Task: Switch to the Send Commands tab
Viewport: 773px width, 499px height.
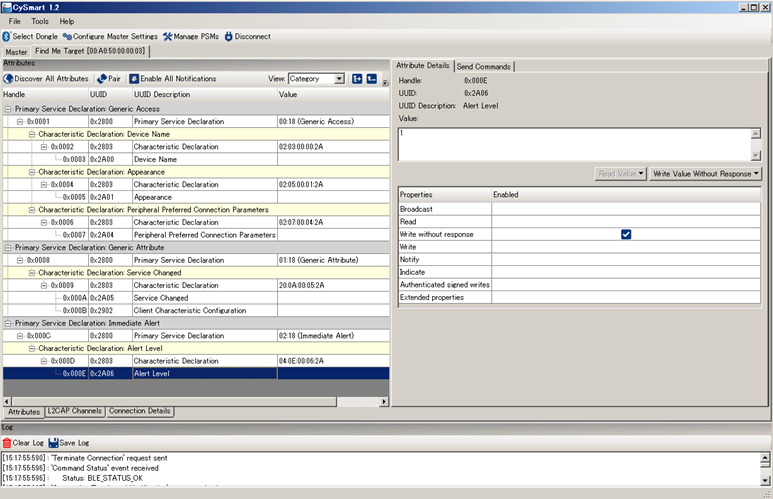Action: (484, 66)
